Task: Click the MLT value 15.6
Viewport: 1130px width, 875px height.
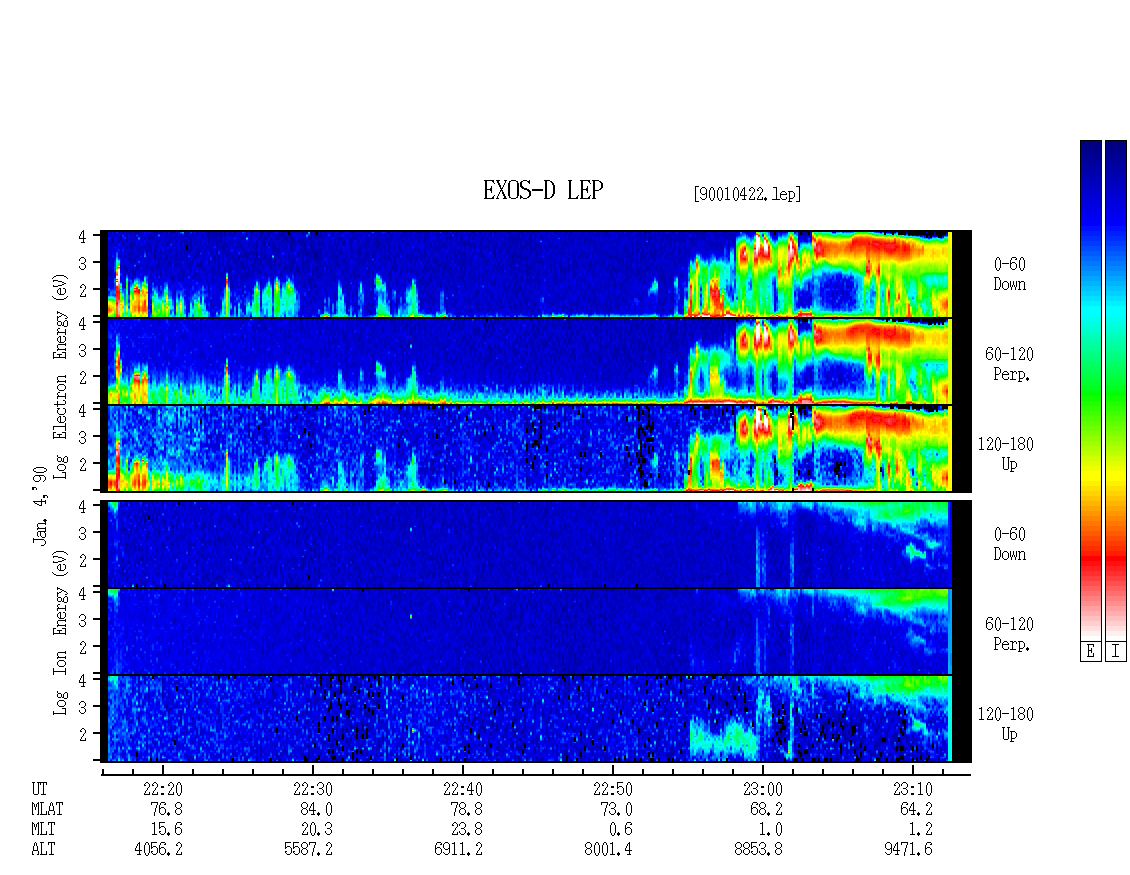Action: point(166,830)
